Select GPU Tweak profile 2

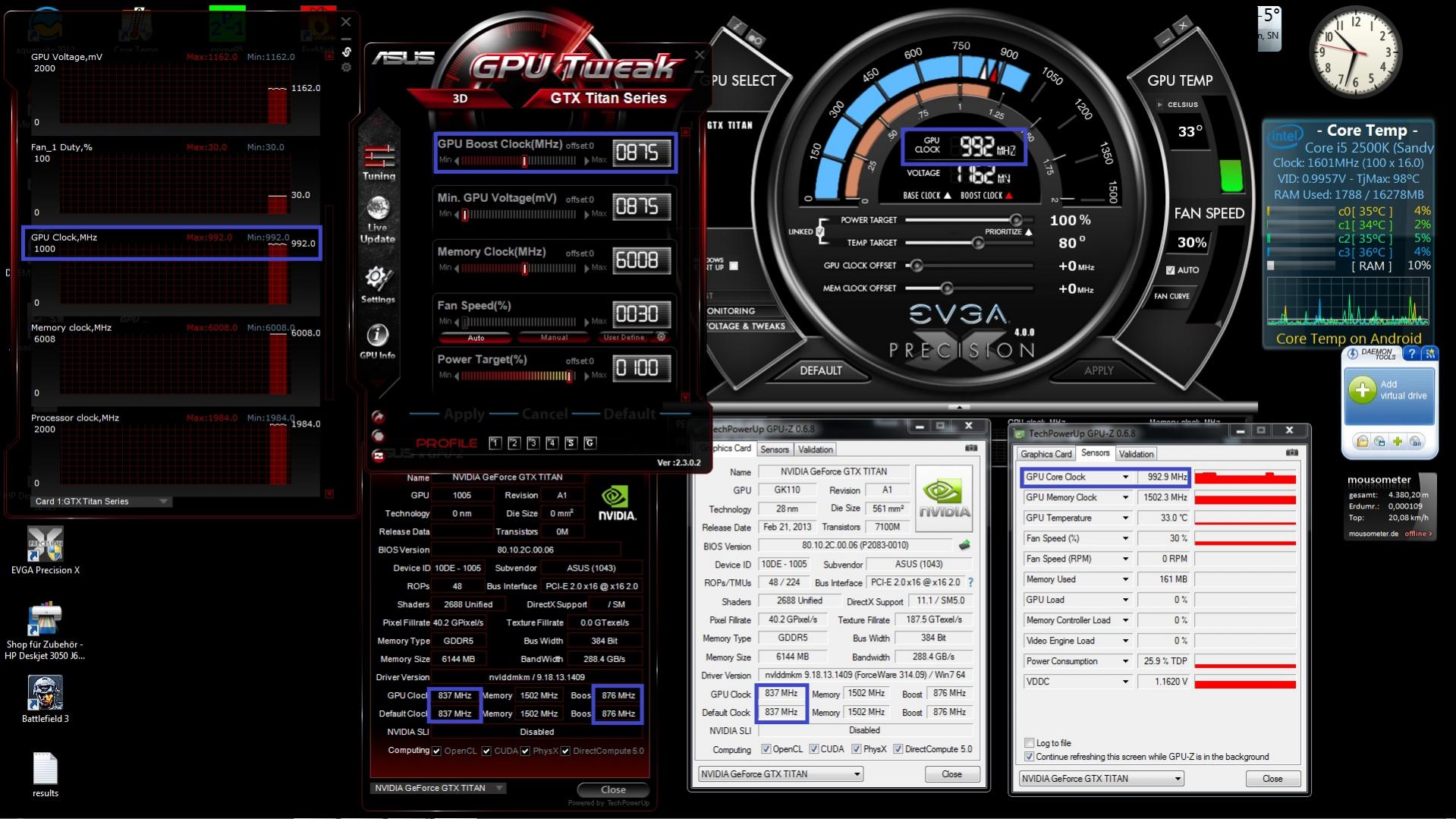514,443
